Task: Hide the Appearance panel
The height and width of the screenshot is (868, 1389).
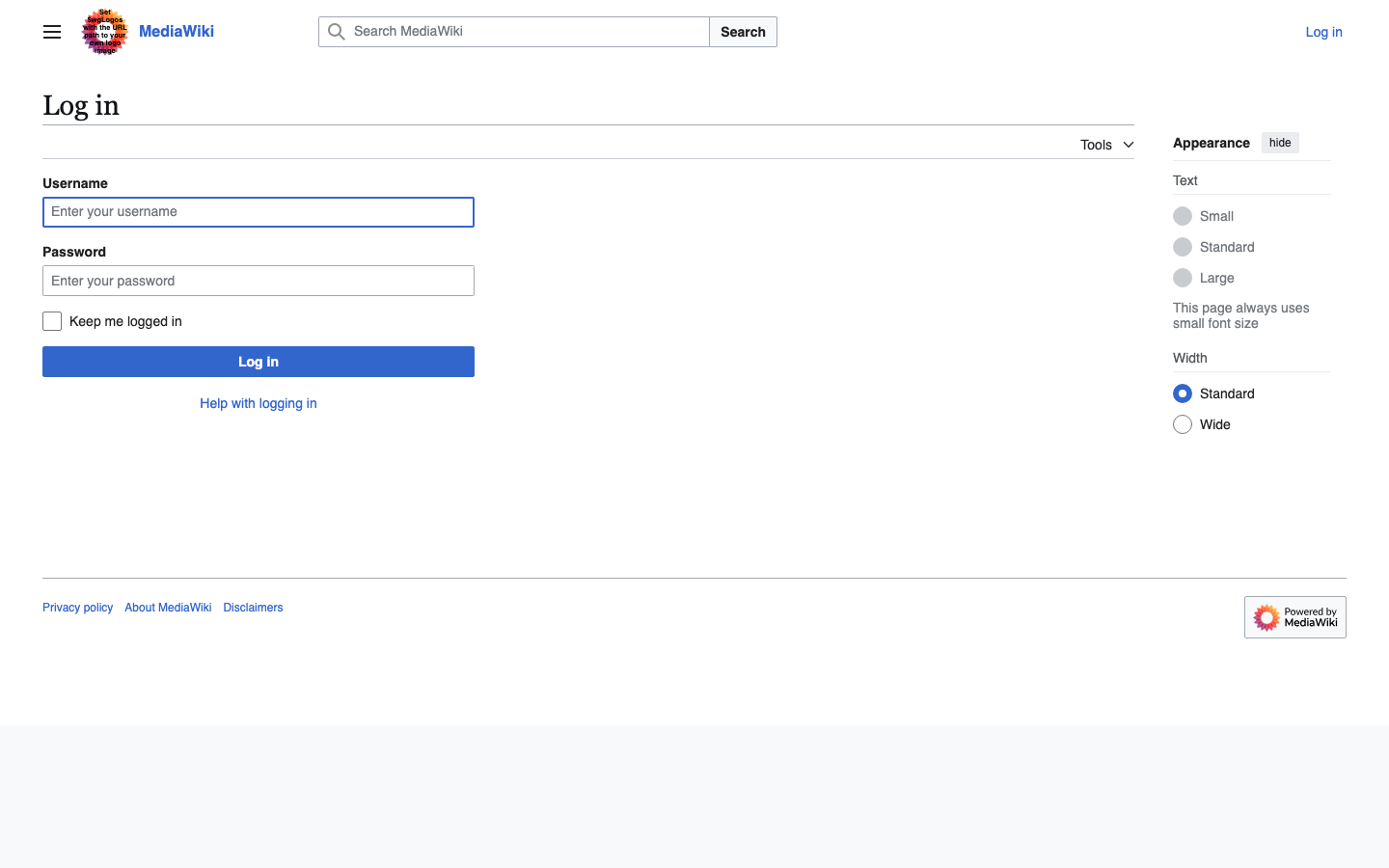Action: 1280,143
